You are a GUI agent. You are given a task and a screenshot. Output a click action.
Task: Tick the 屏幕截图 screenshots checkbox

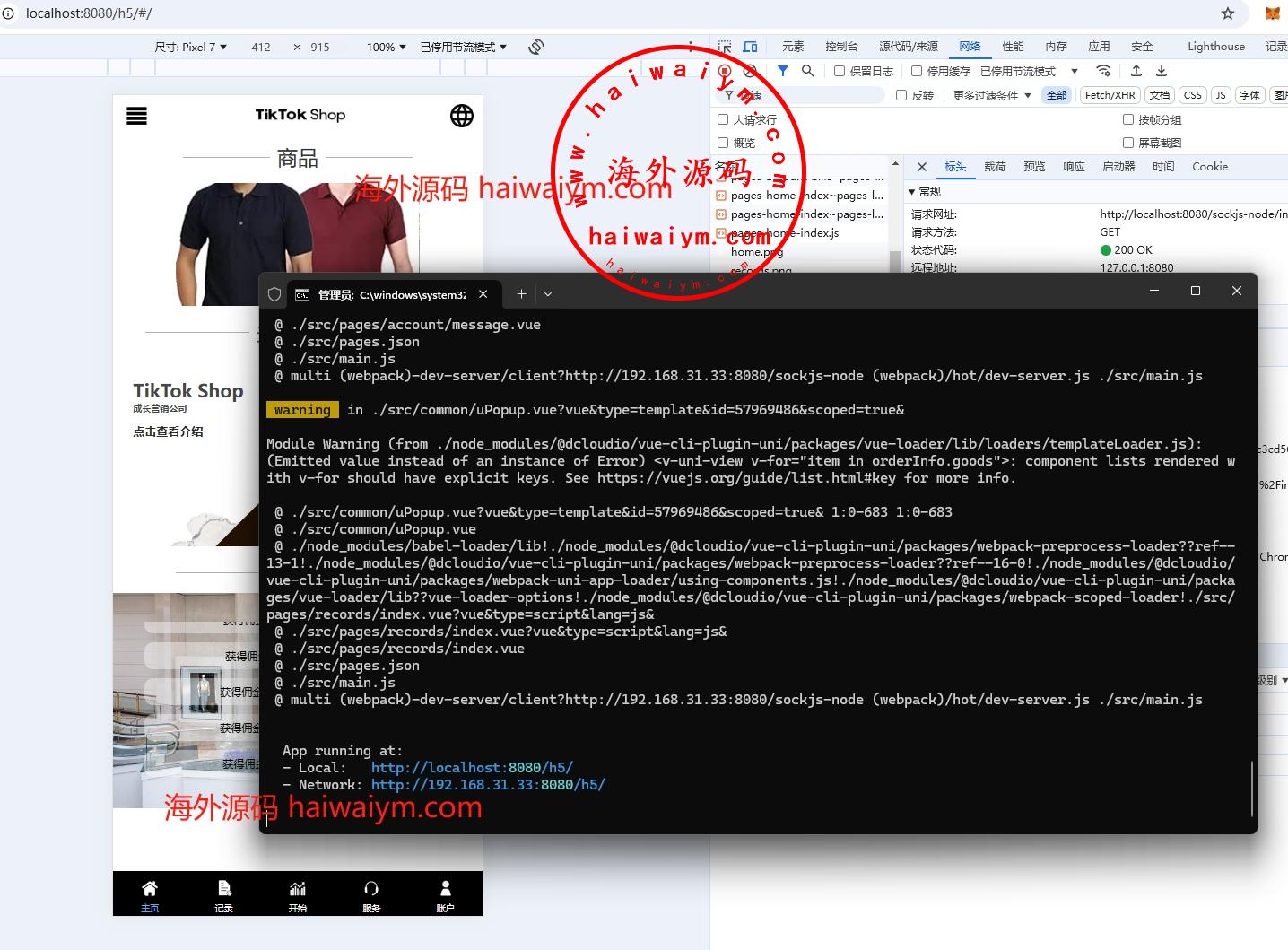click(1128, 143)
